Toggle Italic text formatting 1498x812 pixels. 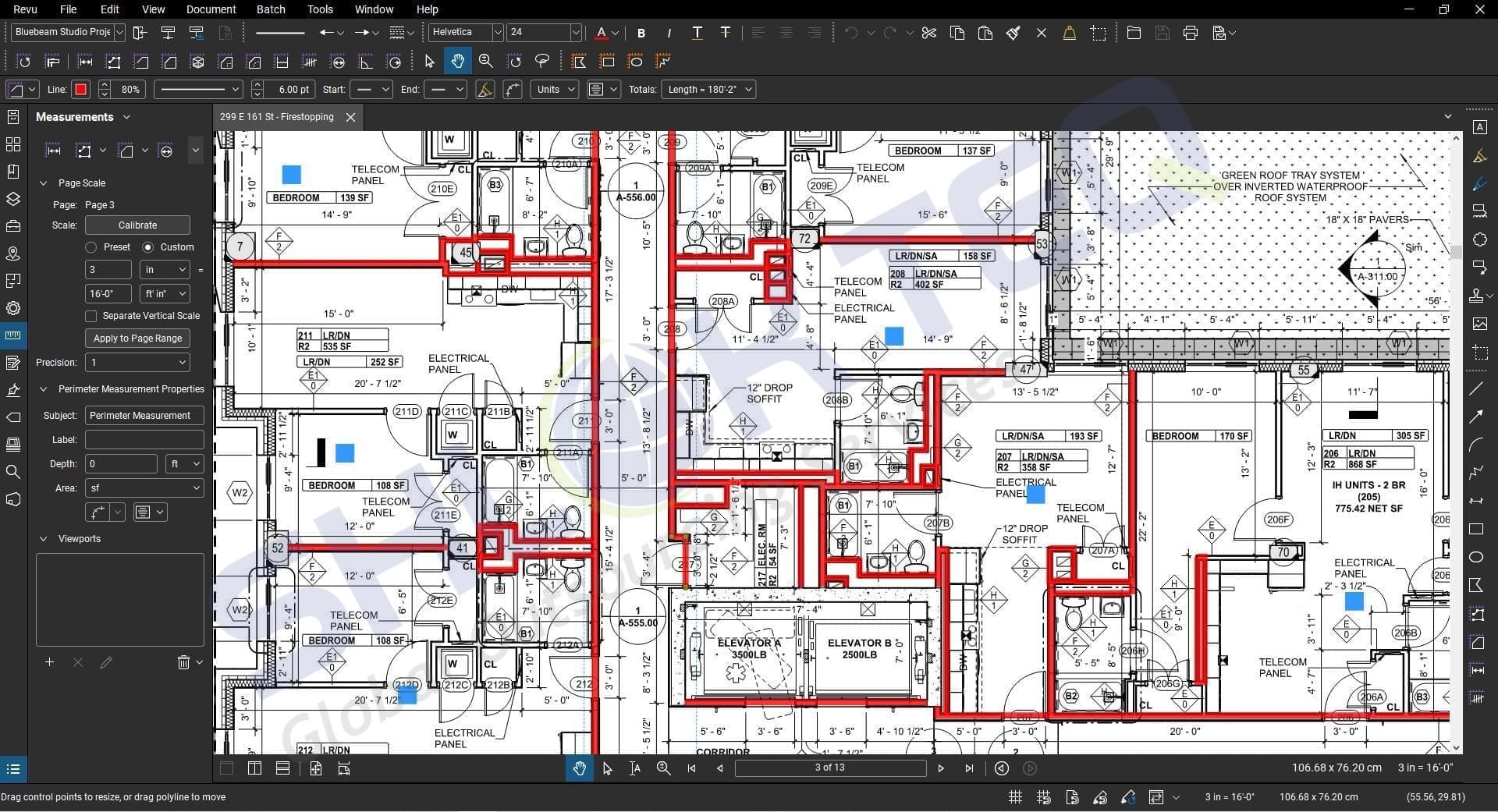(669, 33)
